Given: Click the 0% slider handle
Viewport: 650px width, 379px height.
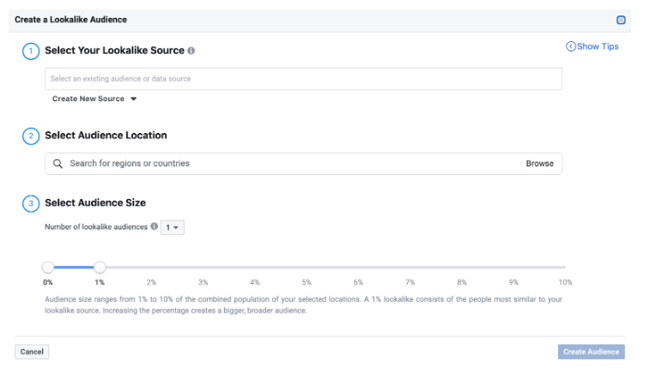Looking at the screenshot, I should tap(48, 267).
